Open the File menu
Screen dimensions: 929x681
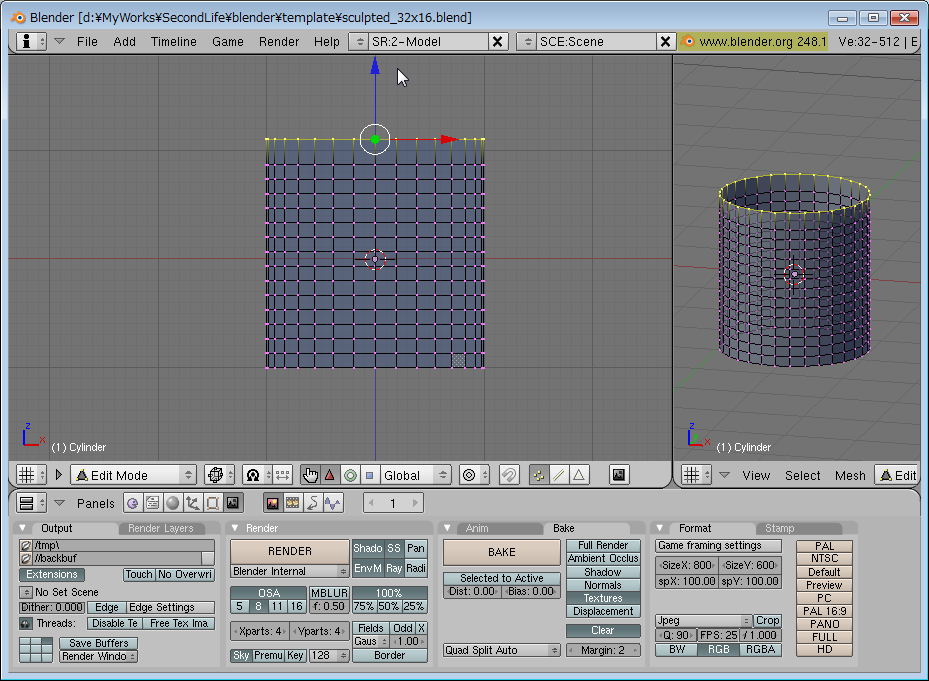(87, 41)
